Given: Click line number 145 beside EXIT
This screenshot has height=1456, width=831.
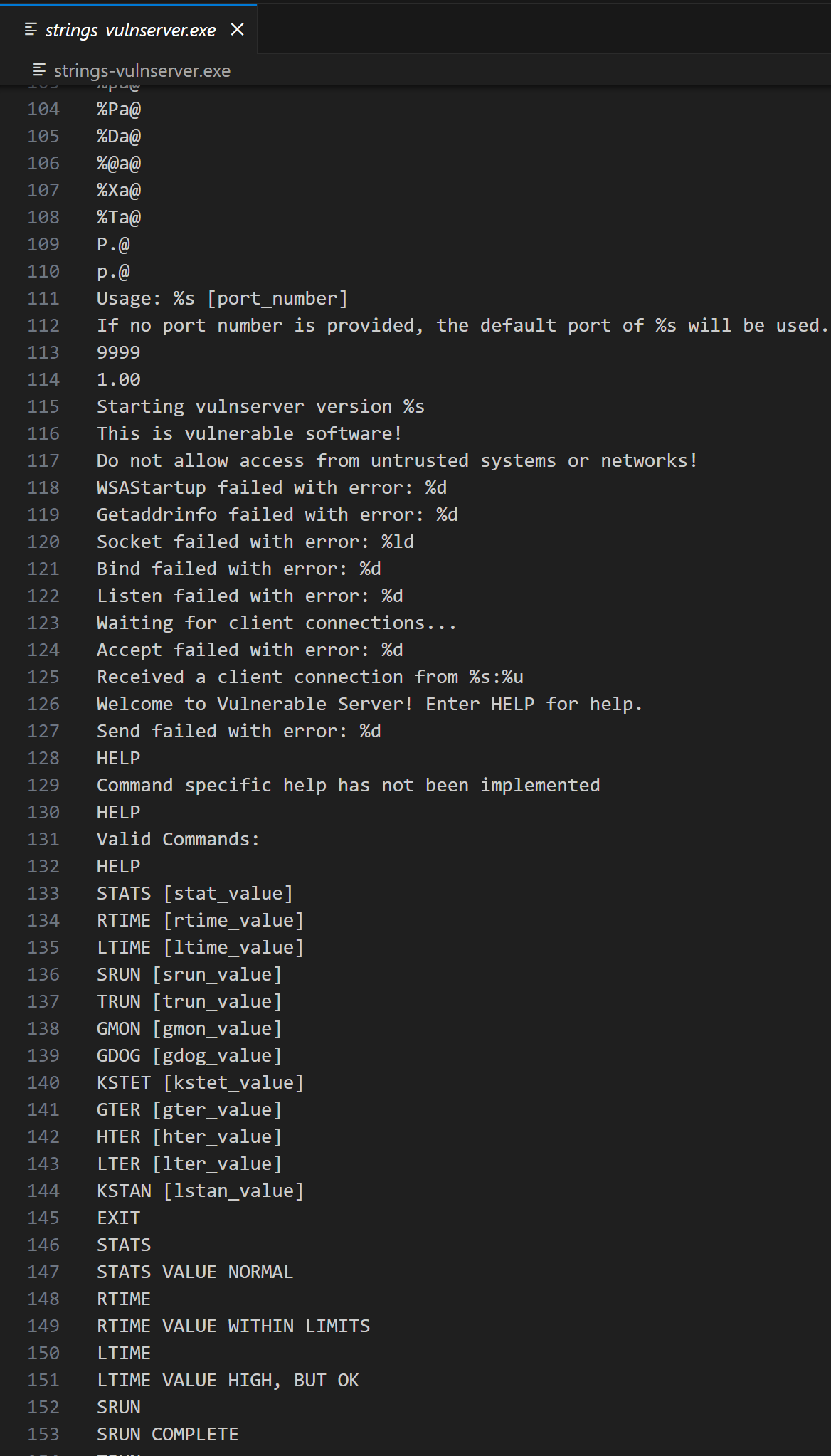Looking at the screenshot, I should pyautogui.click(x=43, y=1218).
